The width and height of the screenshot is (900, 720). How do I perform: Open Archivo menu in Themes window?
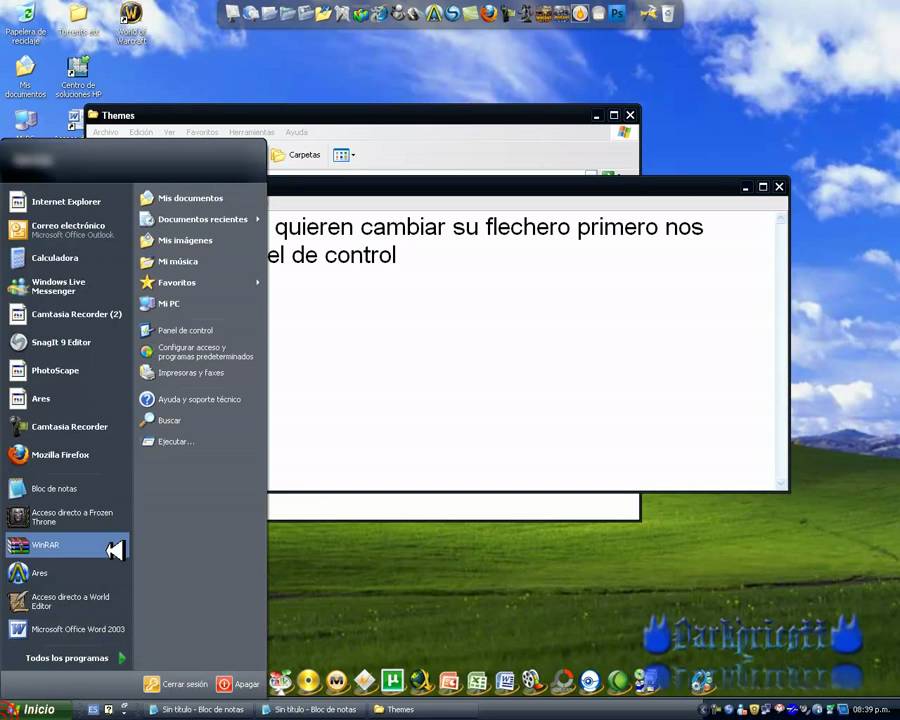pyautogui.click(x=106, y=132)
